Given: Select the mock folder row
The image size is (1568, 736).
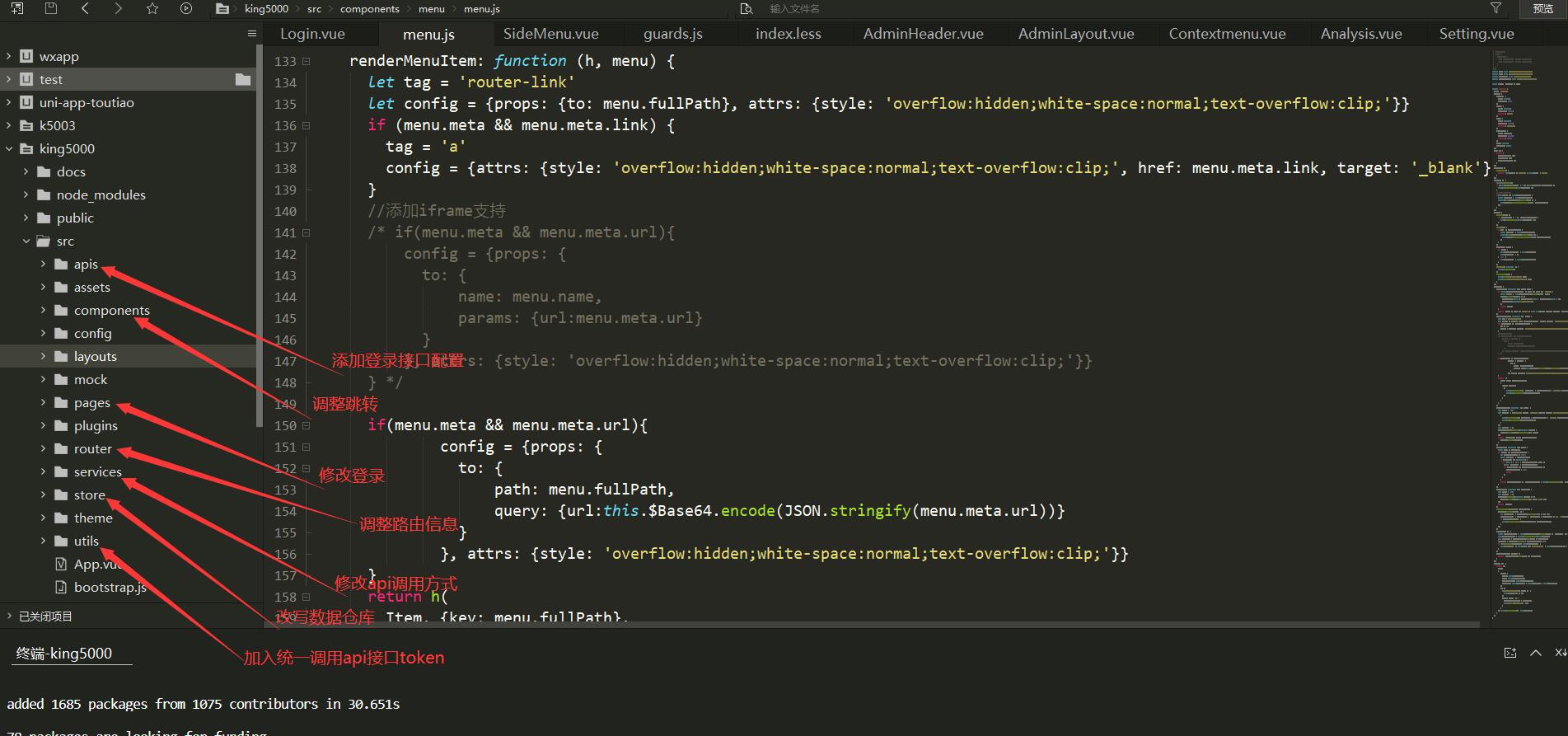Looking at the screenshot, I should click(x=129, y=379).
